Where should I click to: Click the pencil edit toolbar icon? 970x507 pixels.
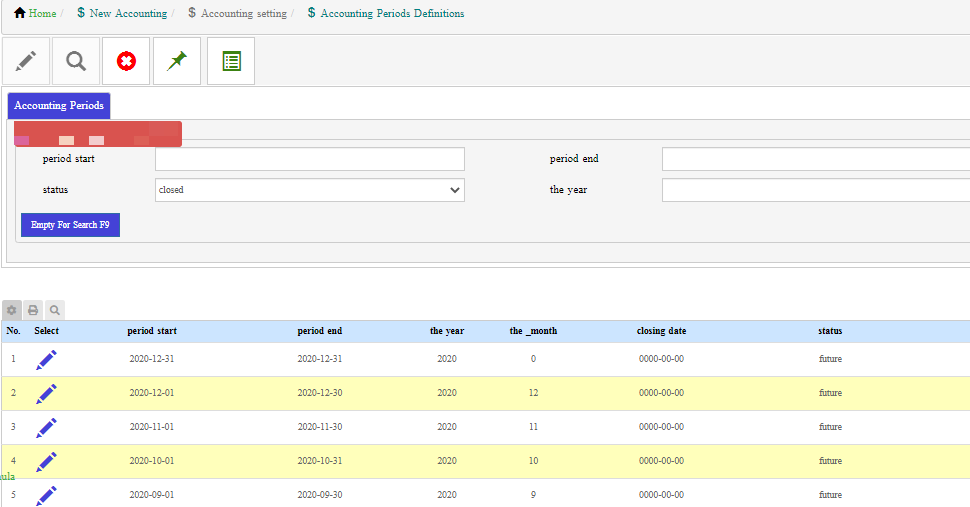pos(27,61)
